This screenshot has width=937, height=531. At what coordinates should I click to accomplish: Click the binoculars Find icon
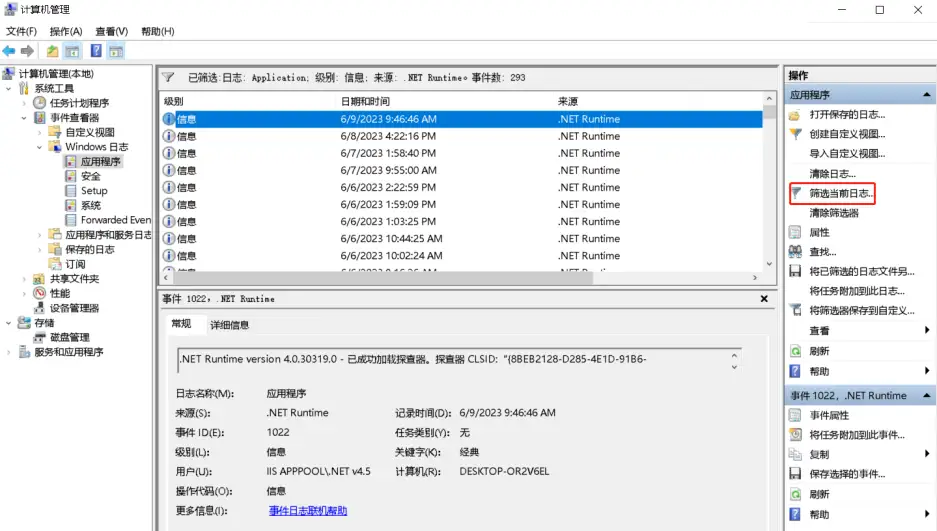795,252
